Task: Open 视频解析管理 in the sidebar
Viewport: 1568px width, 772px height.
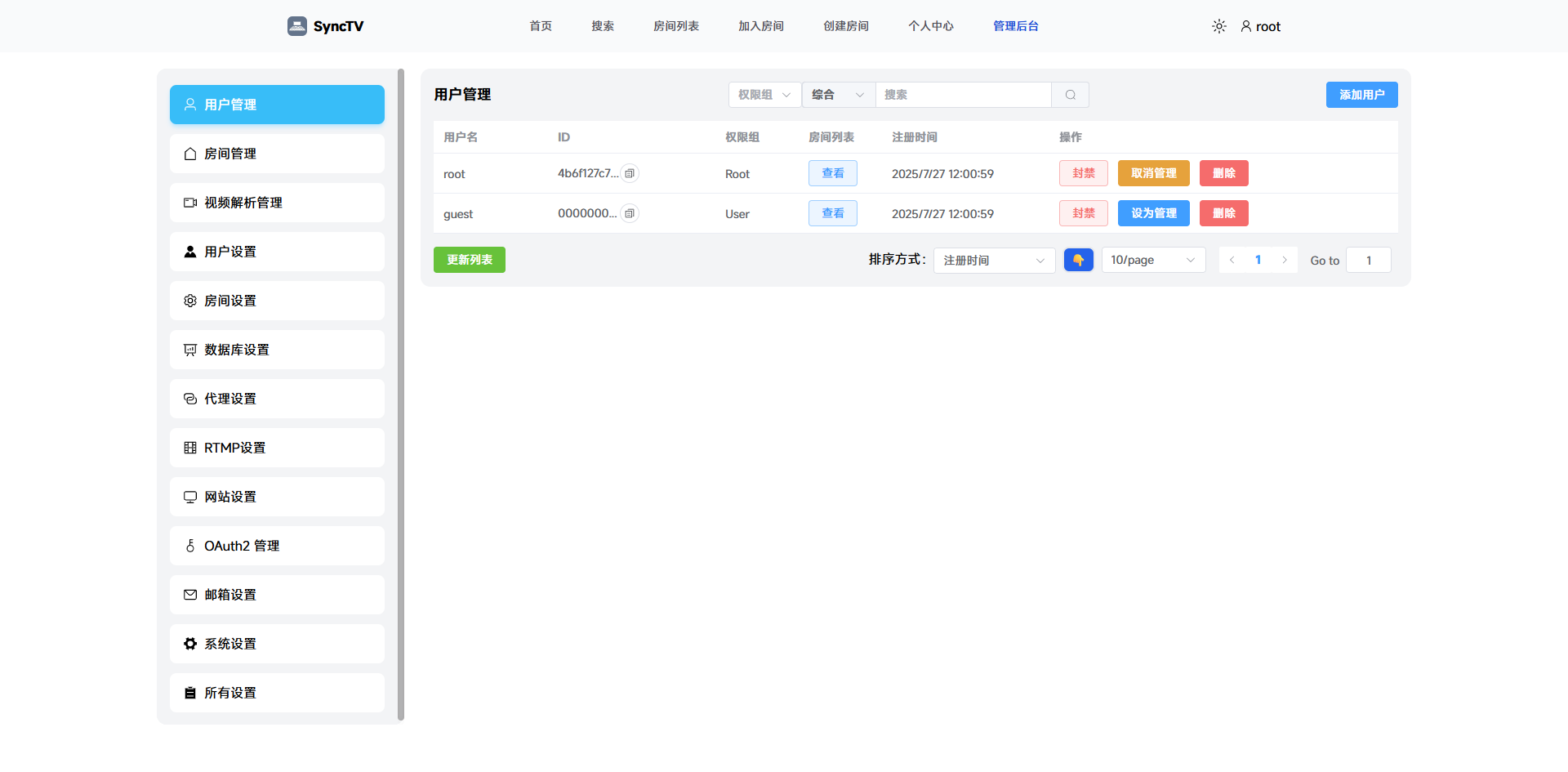Action: (277, 203)
